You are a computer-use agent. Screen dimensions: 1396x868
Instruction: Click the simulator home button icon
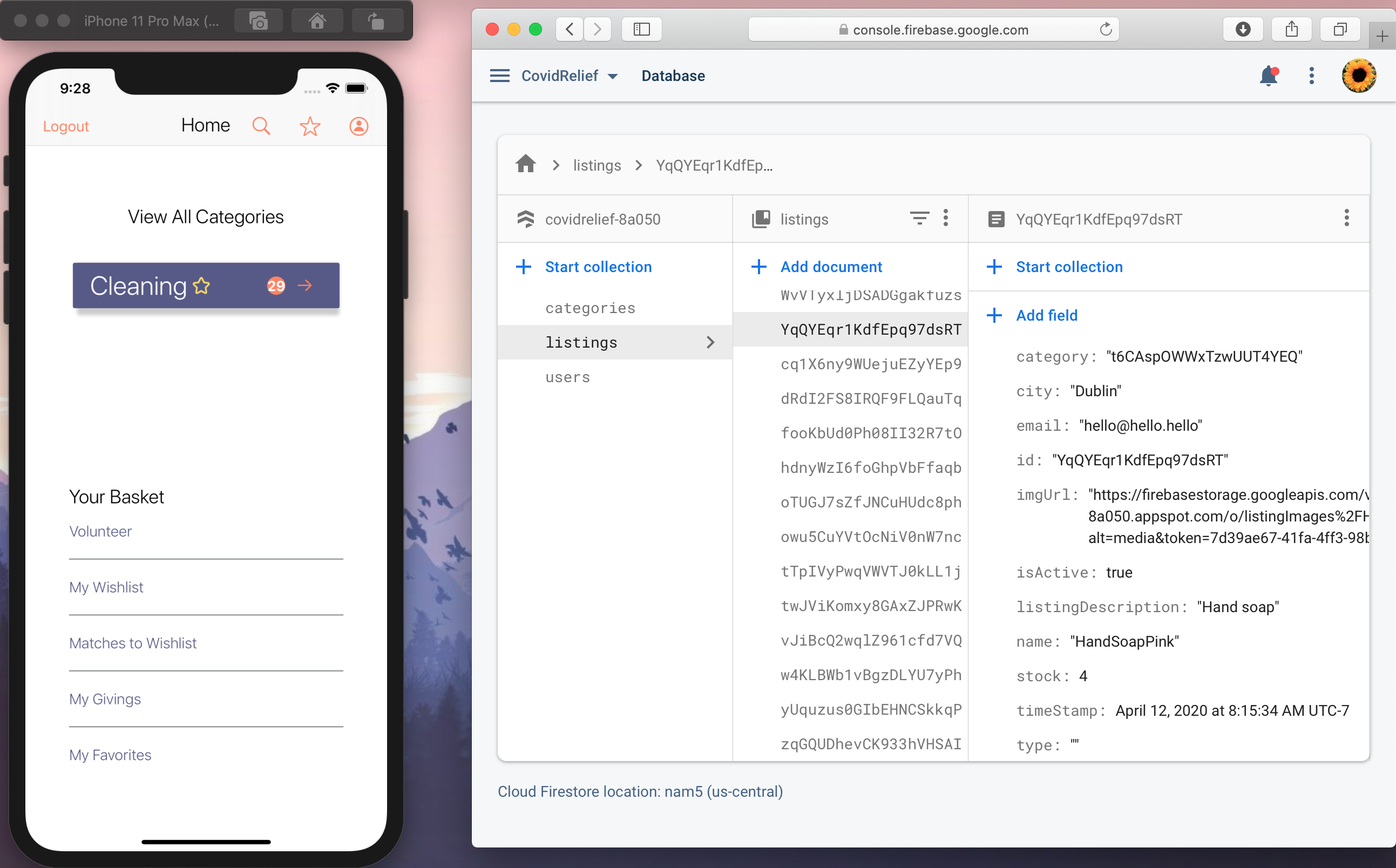(x=317, y=21)
